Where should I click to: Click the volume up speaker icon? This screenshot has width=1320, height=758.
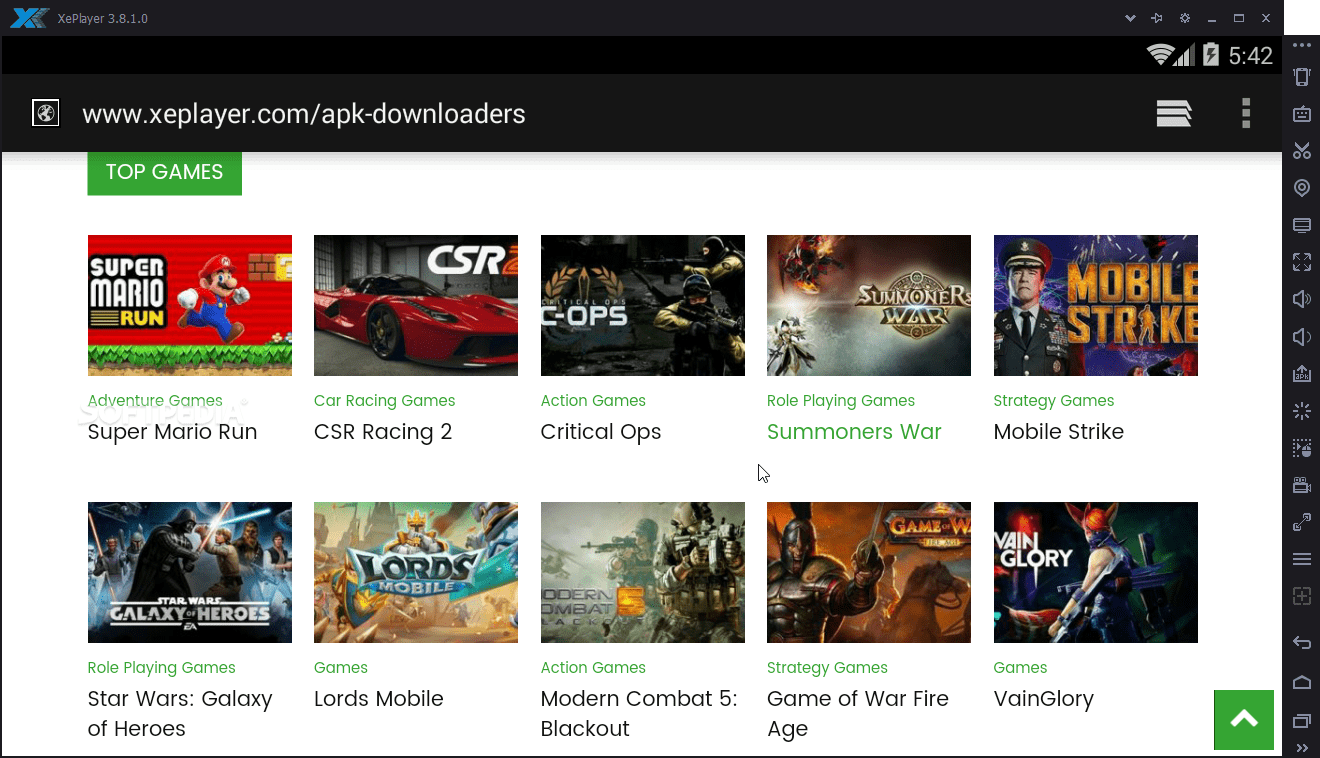coord(1301,299)
